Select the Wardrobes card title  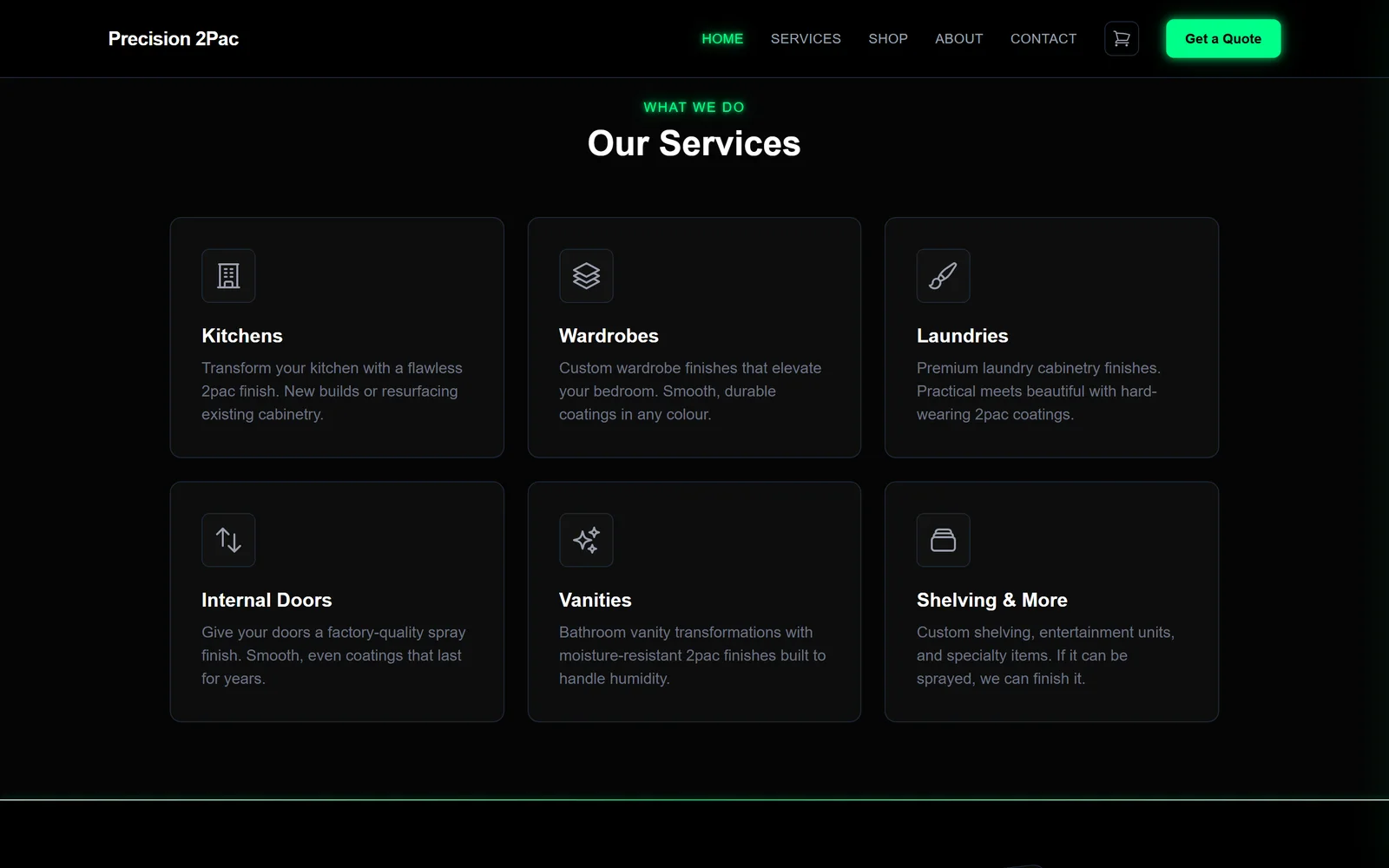[609, 336]
